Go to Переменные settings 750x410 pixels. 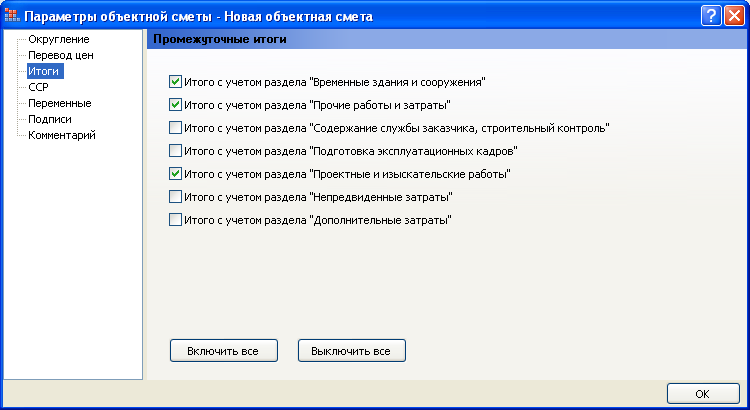[59, 103]
